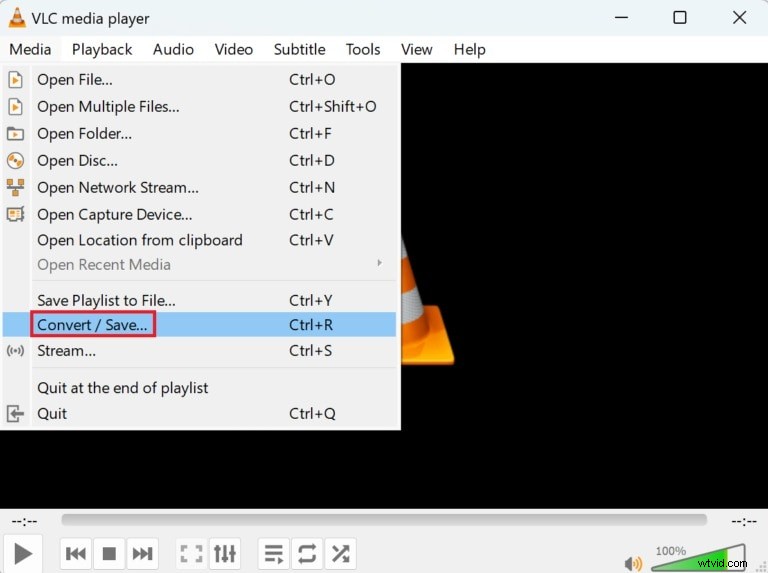Select Open Network Stream... entry
Viewport: 768px width, 573px height.
point(199,187)
